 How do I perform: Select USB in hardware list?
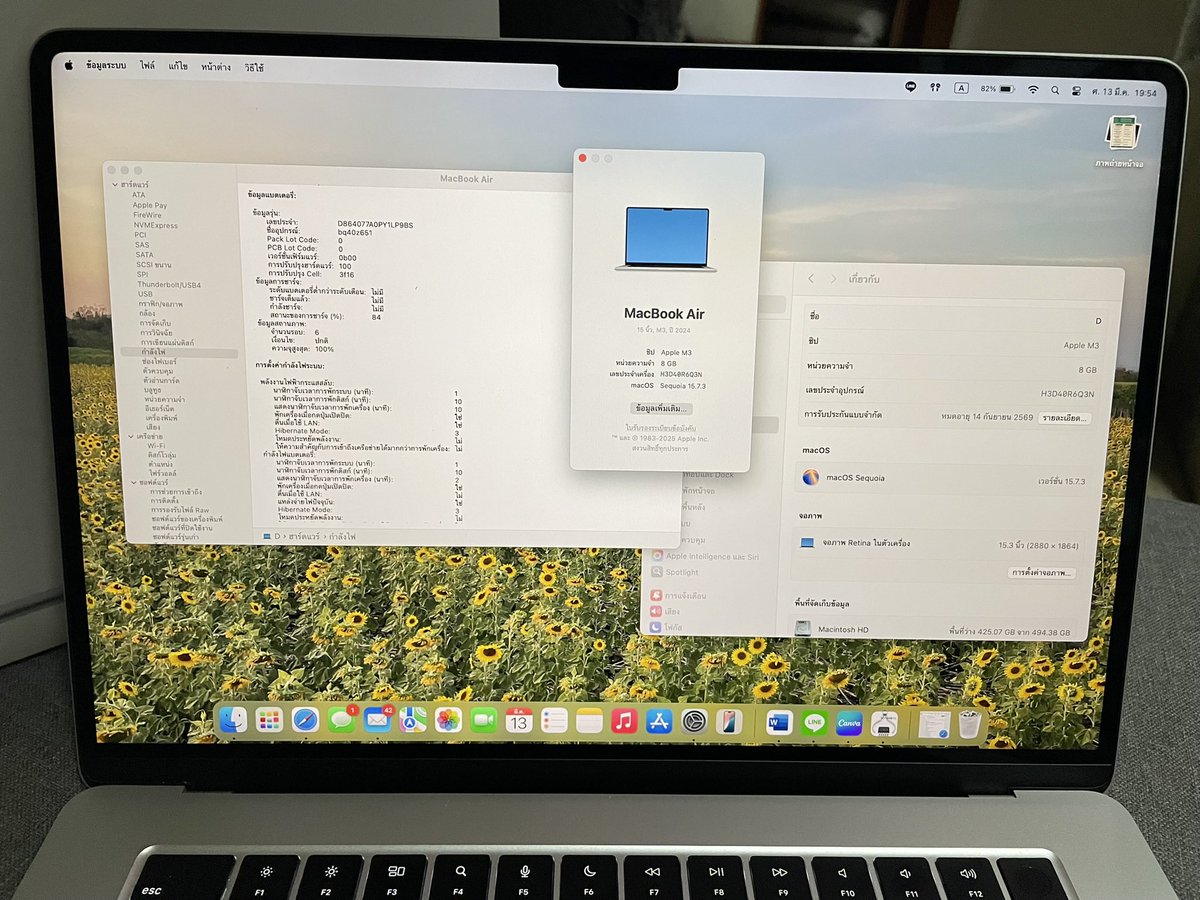click(146, 294)
